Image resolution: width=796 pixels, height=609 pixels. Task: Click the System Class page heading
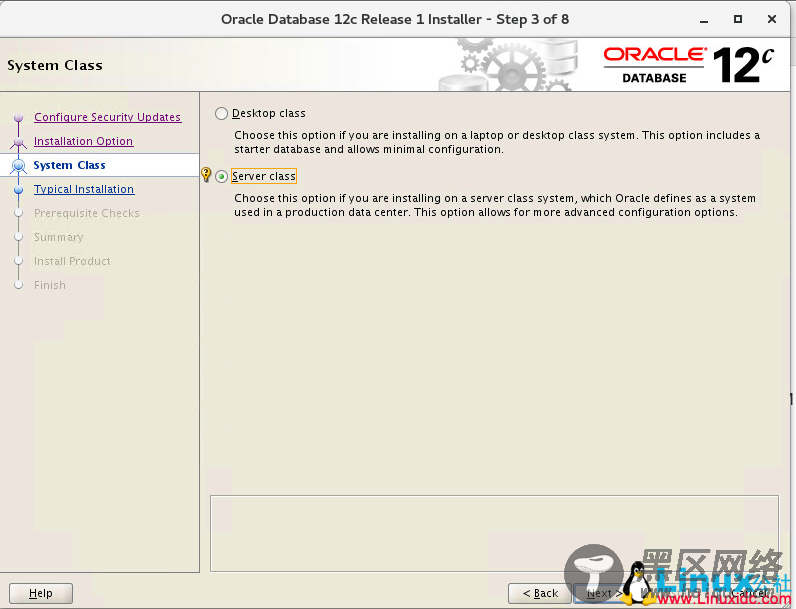click(x=55, y=65)
